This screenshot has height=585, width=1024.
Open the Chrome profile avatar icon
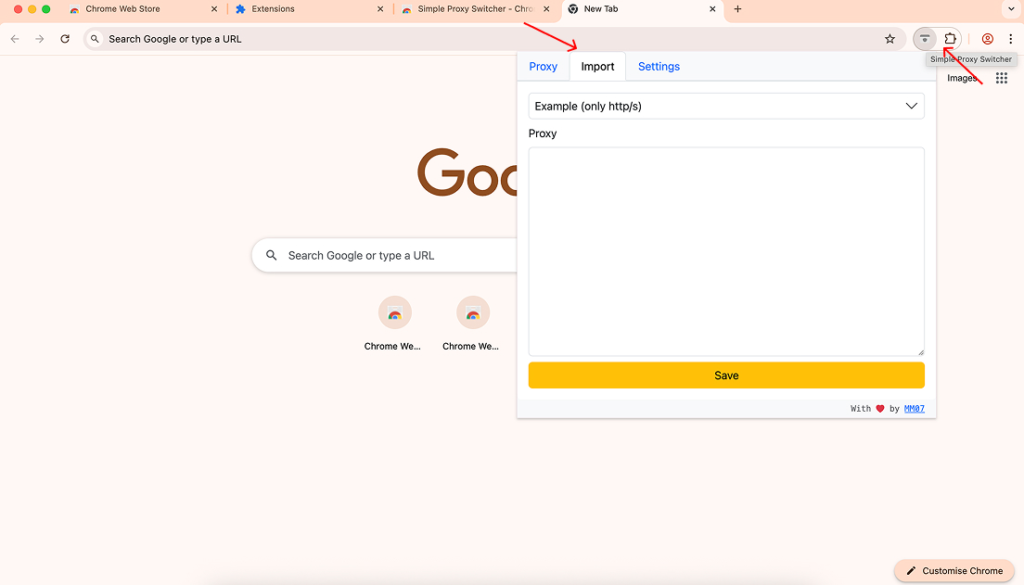point(987,39)
